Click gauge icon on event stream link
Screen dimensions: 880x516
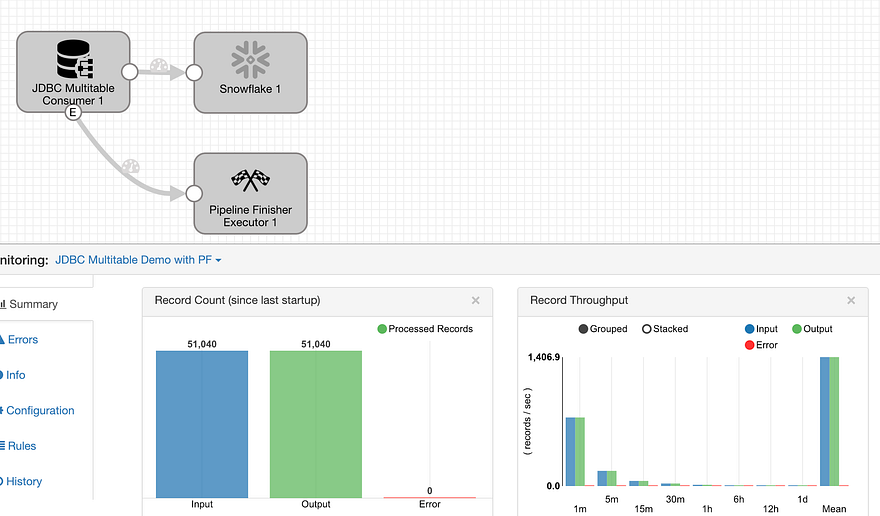(130, 166)
